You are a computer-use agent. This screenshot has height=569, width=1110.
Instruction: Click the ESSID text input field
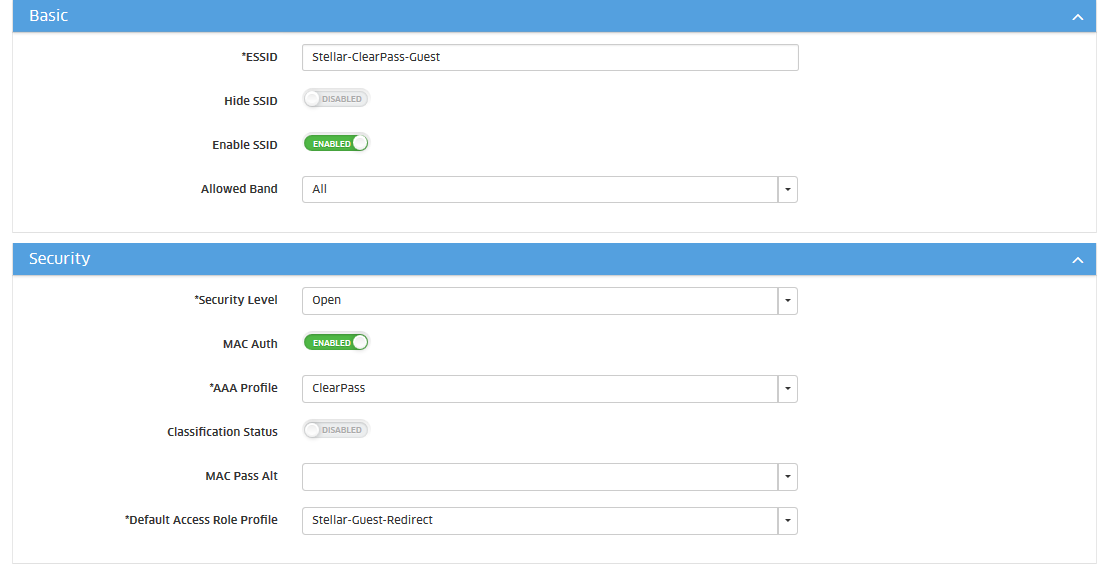pyautogui.click(x=549, y=57)
